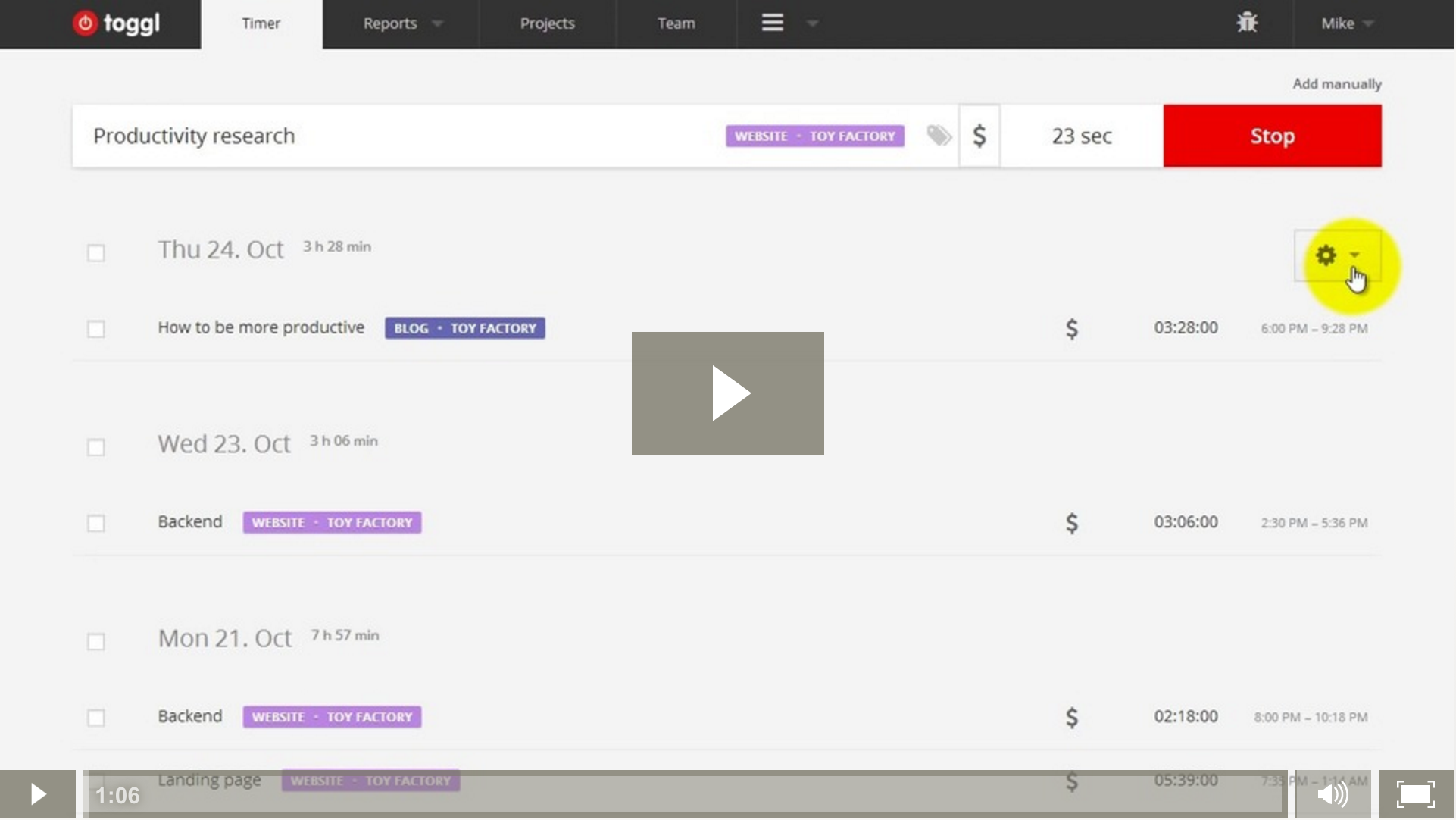
Task: Click the Toggl logo
Action: pyautogui.click(x=116, y=23)
